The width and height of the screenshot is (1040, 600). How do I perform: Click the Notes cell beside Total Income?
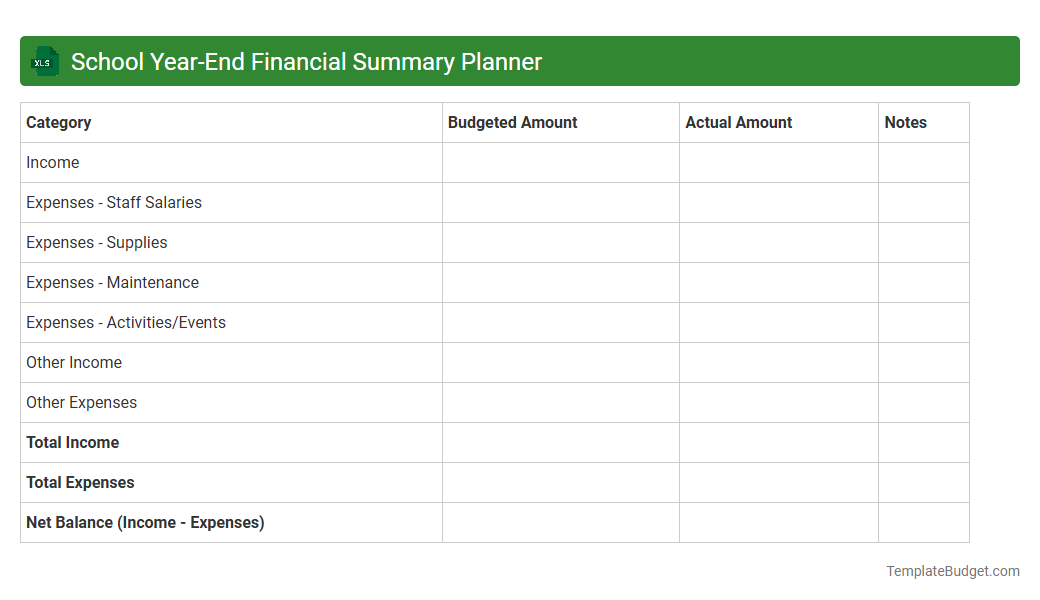coord(923,442)
